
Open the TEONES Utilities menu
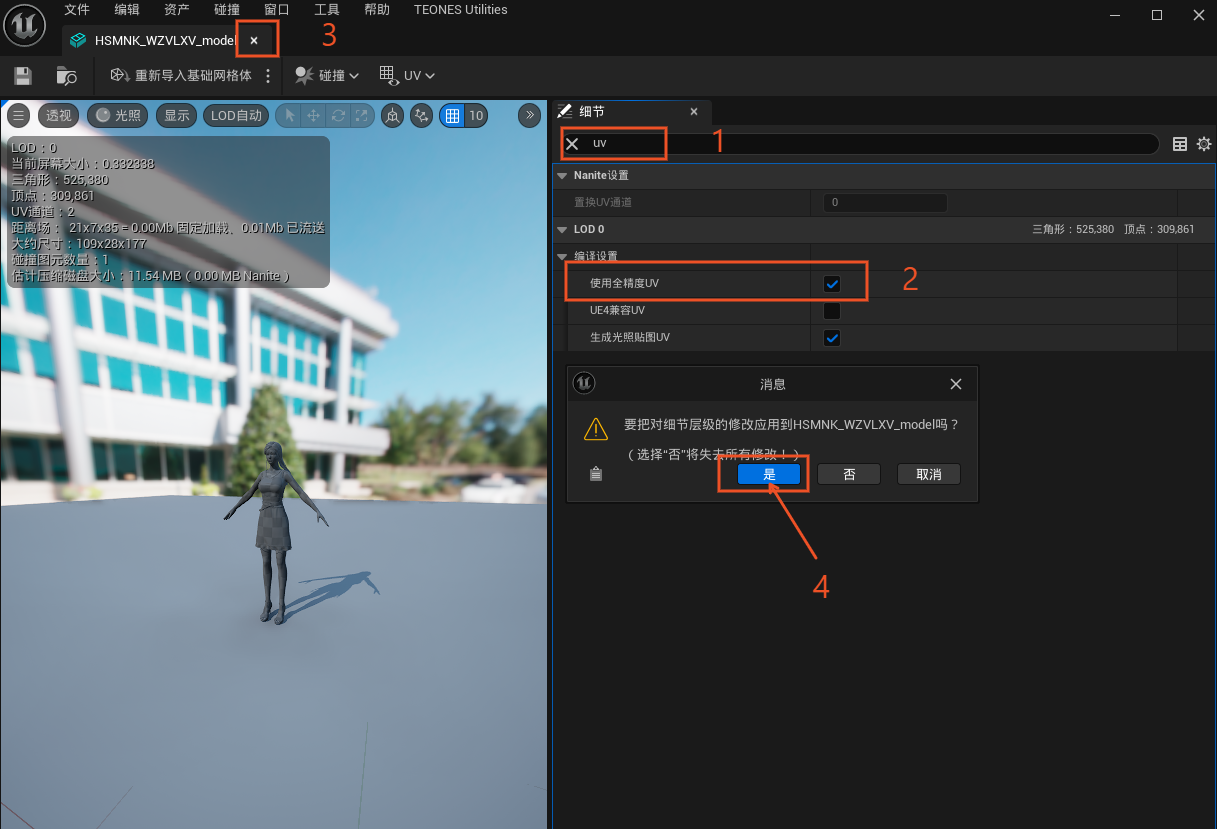(x=460, y=10)
